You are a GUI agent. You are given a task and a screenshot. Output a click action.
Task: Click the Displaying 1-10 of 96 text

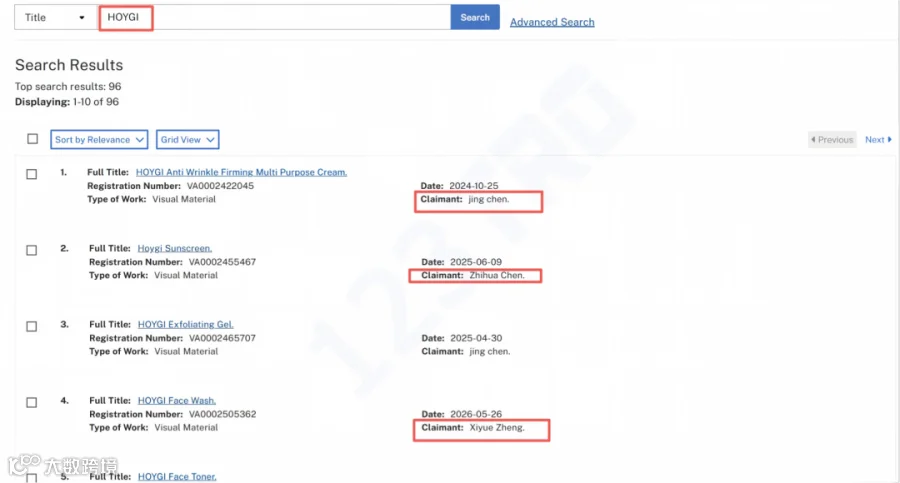(67, 102)
